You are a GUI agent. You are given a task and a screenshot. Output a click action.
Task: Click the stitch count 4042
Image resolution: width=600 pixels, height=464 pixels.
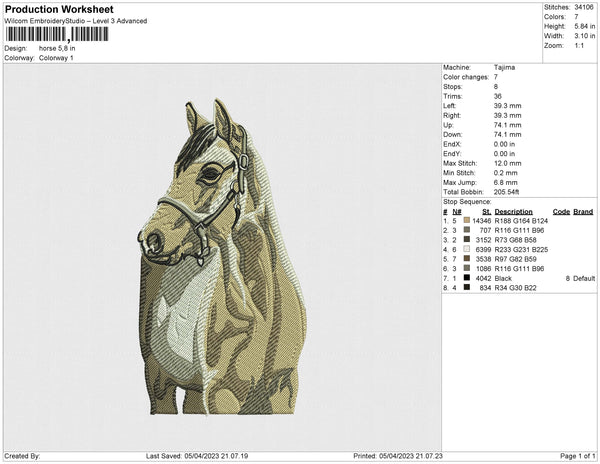(483, 278)
